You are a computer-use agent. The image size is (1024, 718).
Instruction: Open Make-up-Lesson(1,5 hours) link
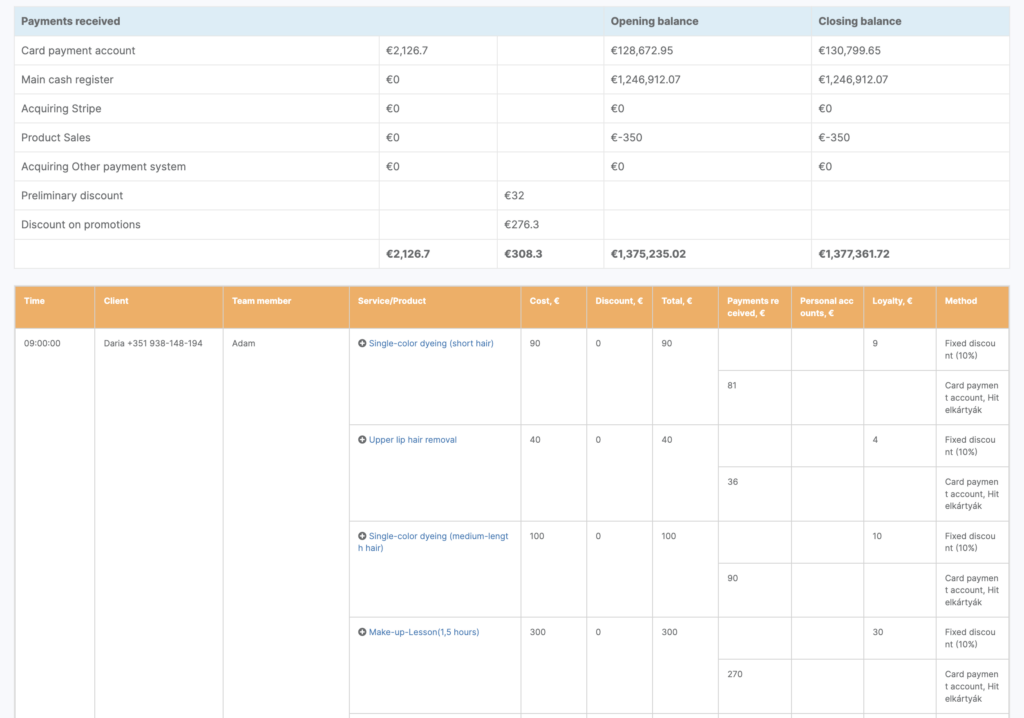(x=424, y=632)
